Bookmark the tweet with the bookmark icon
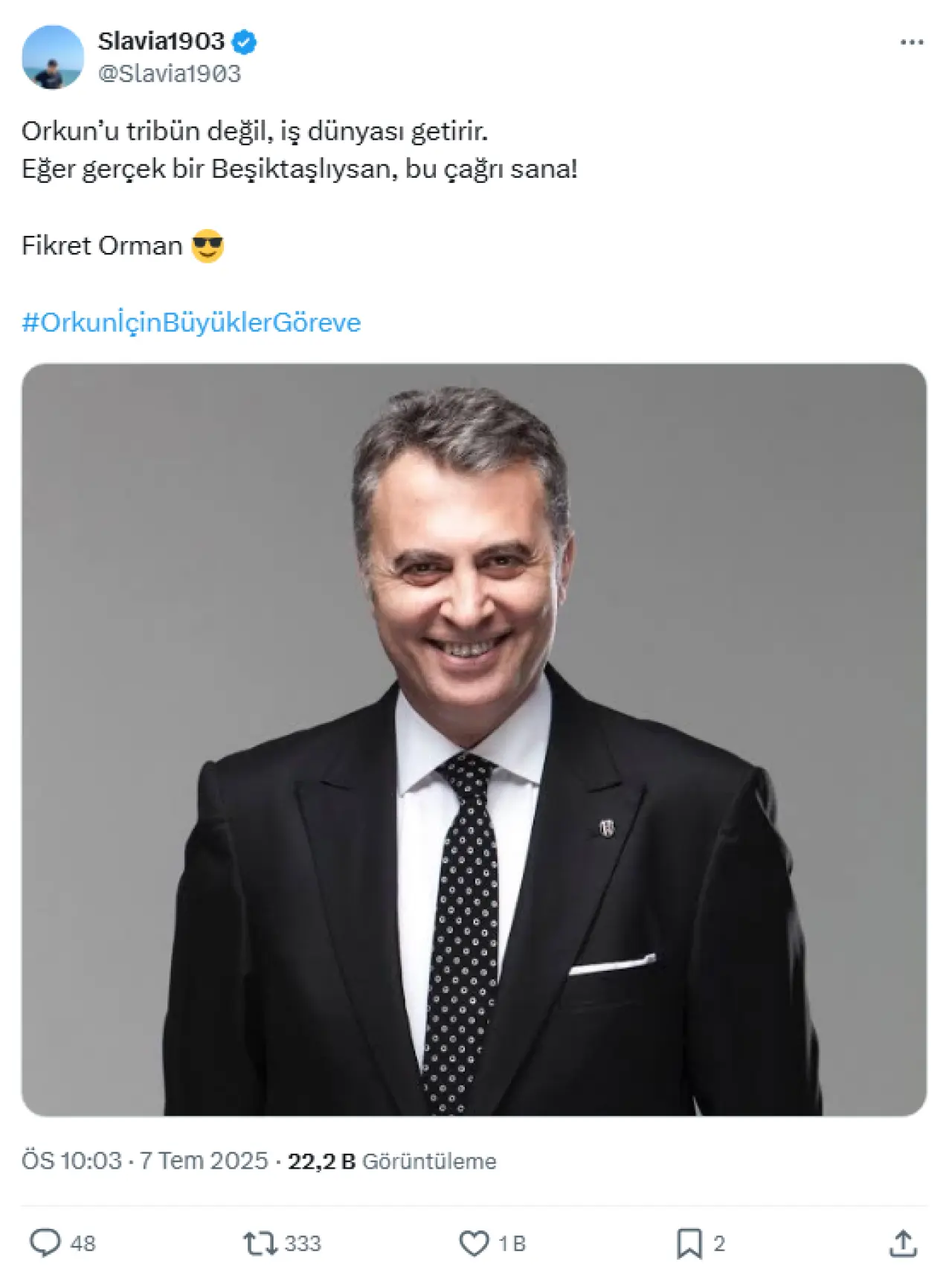The width and height of the screenshot is (952, 1275). (689, 1243)
